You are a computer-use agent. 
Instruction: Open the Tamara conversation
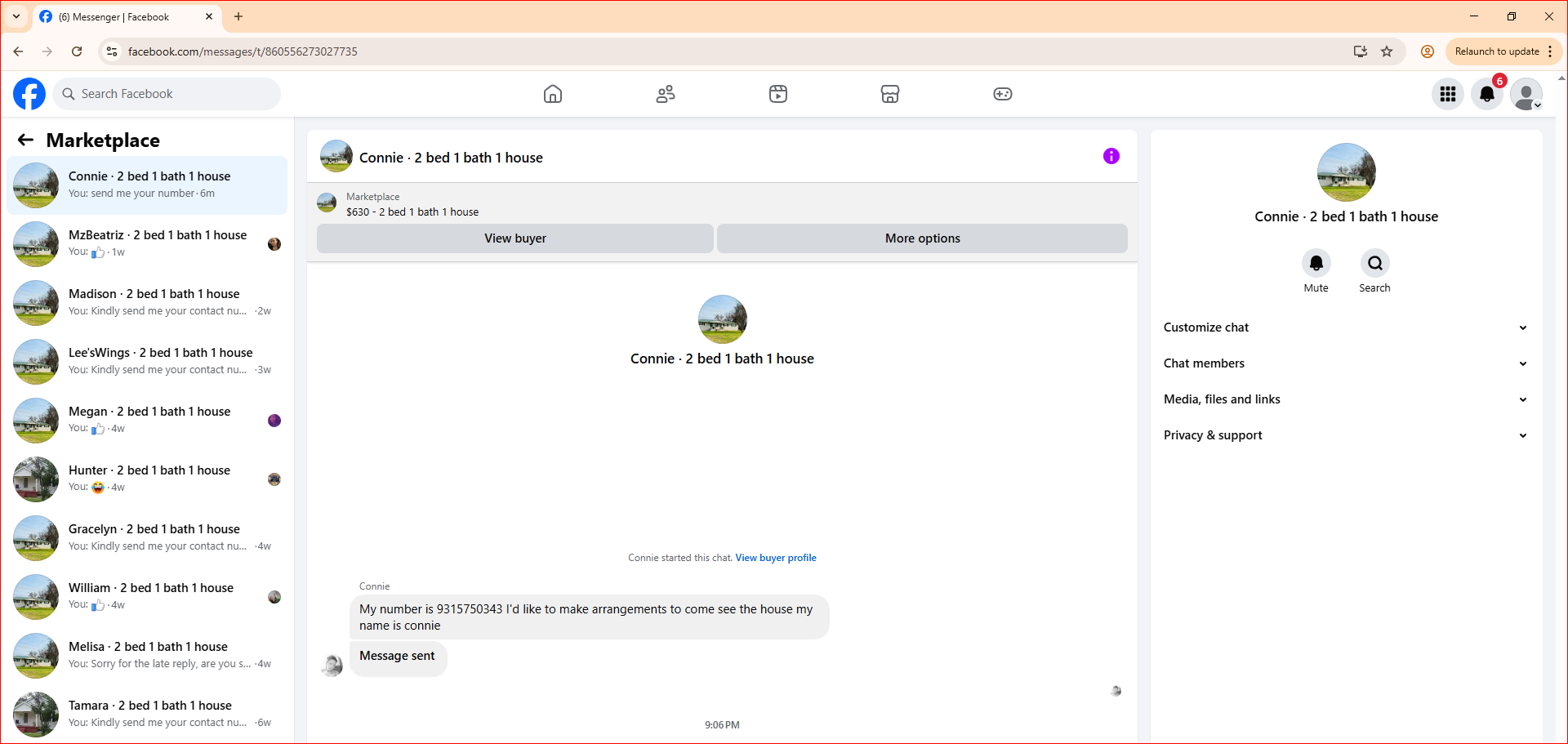click(x=147, y=715)
